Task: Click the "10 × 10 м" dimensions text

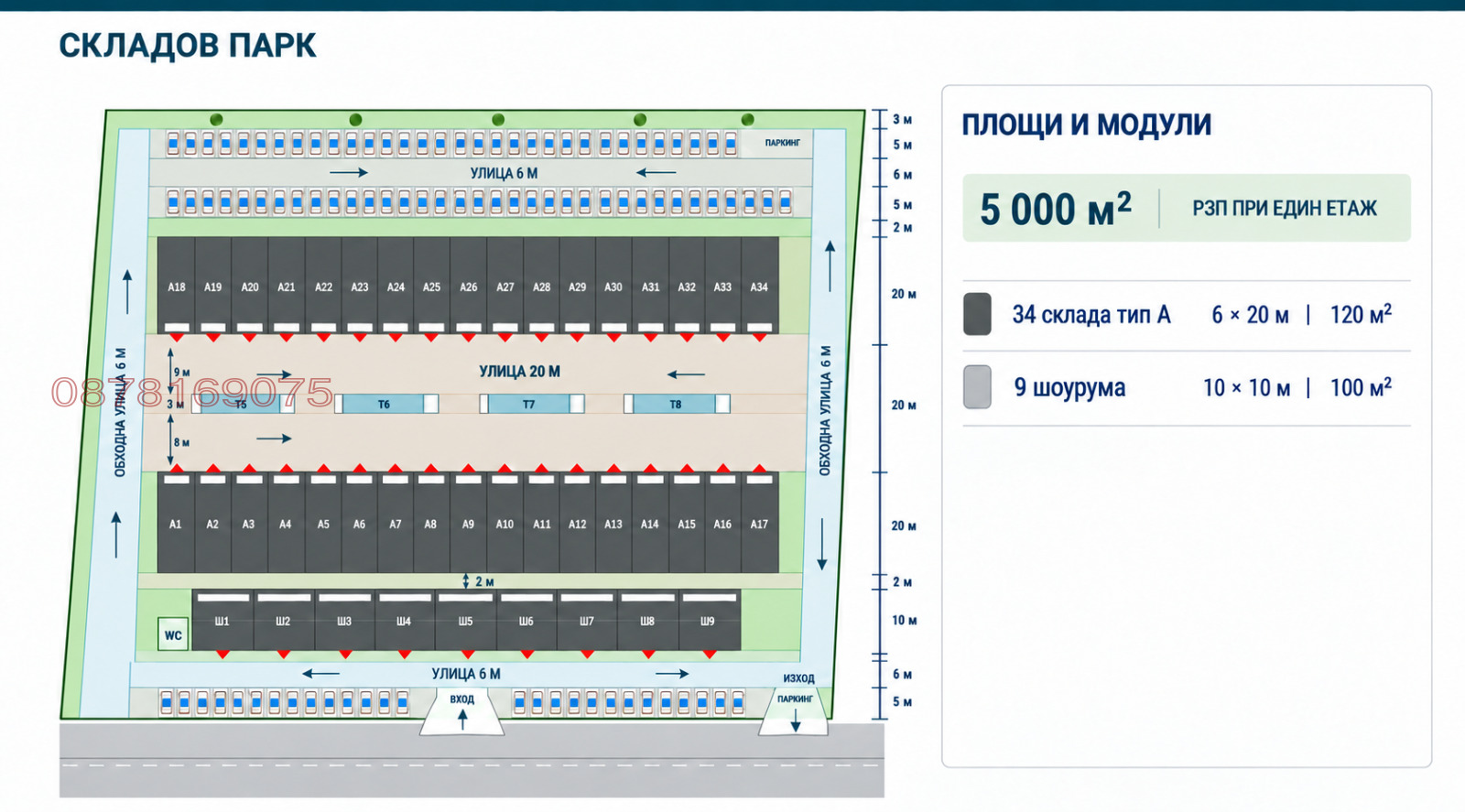Action: tap(1246, 388)
